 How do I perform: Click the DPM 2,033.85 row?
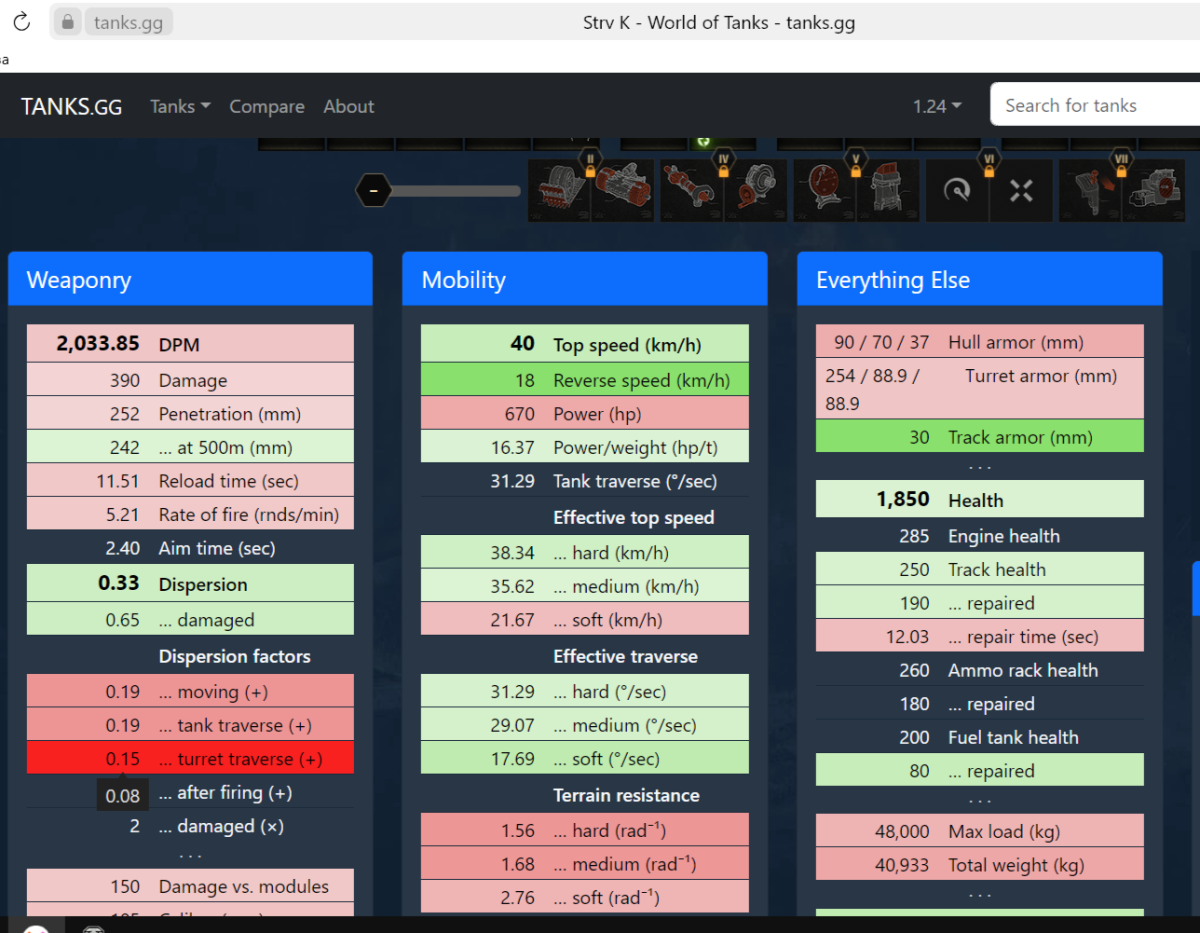[x=190, y=344]
